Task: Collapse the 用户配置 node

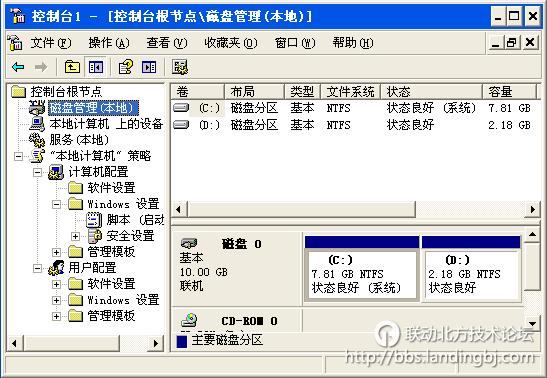Action: click(37, 268)
